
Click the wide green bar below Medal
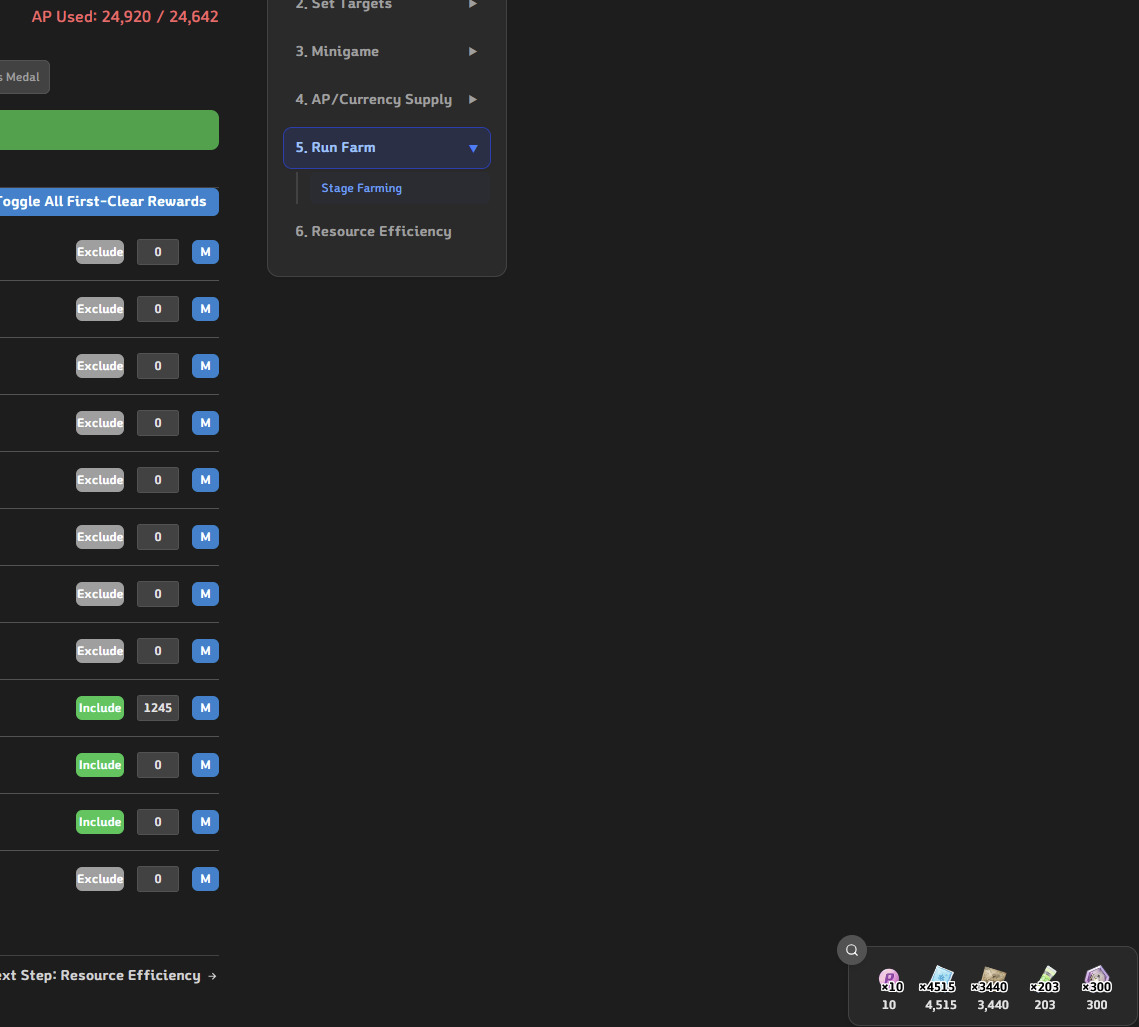(x=109, y=130)
